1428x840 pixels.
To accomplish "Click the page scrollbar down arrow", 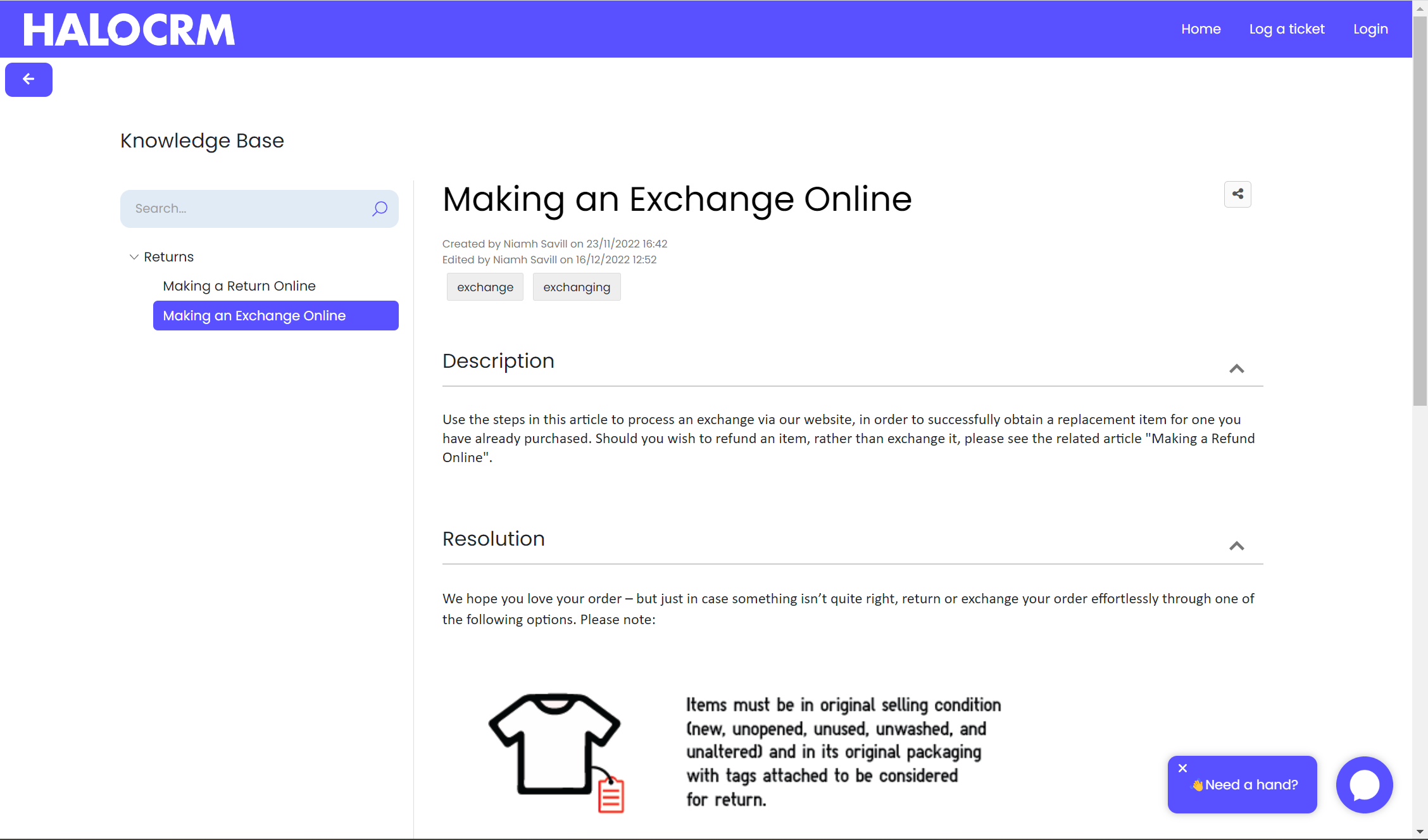I will (1420, 832).
